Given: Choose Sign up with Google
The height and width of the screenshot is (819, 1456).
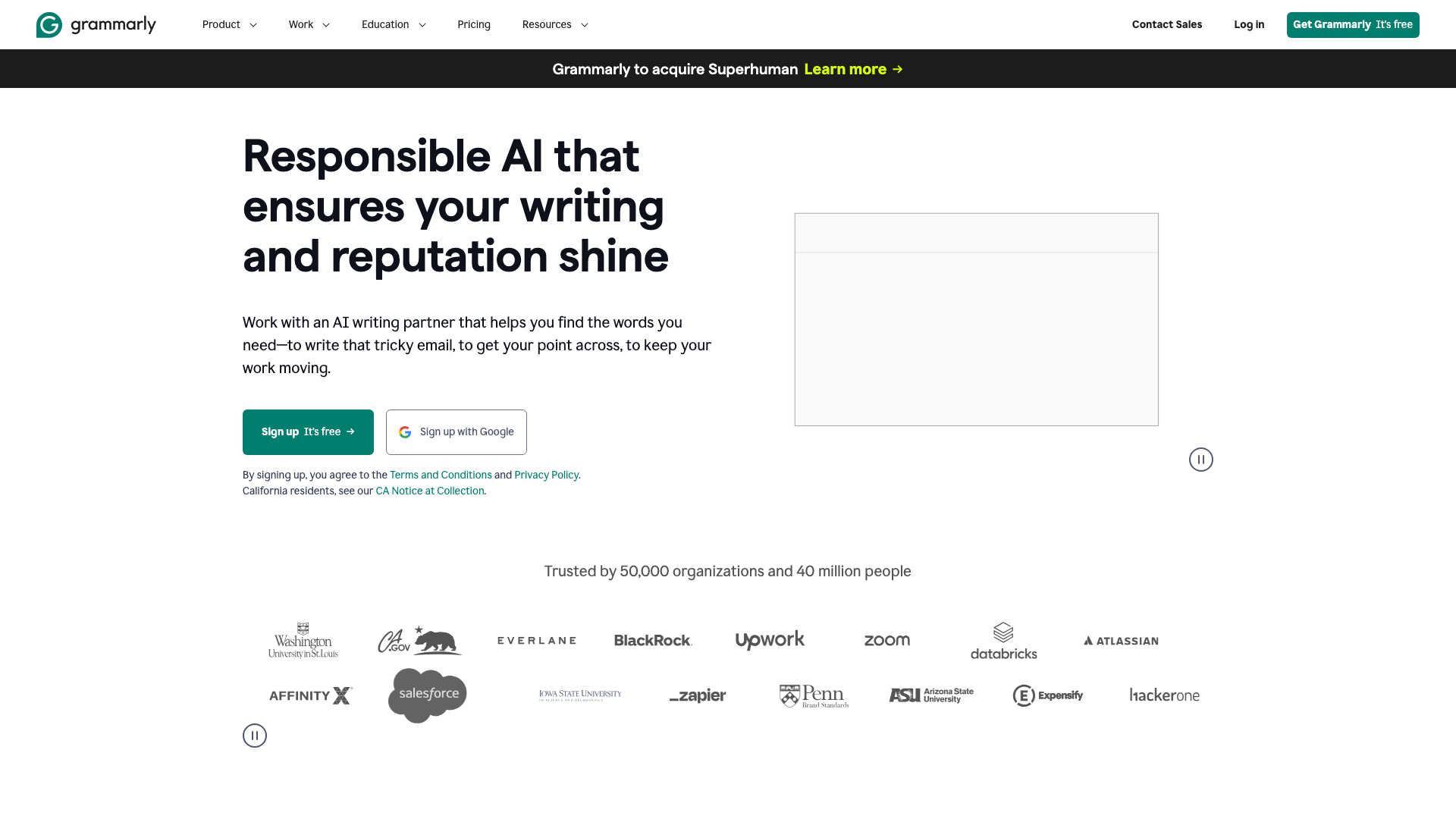Looking at the screenshot, I should coord(457,432).
